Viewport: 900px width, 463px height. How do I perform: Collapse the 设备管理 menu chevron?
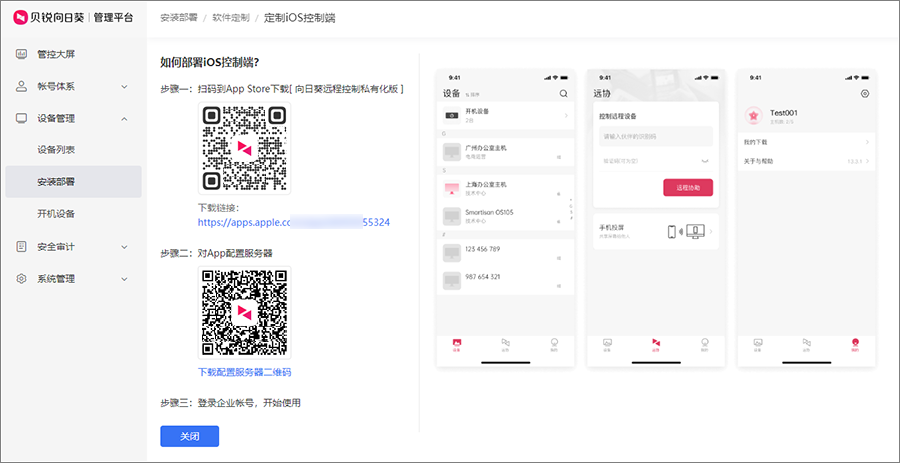[x=125, y=119]
